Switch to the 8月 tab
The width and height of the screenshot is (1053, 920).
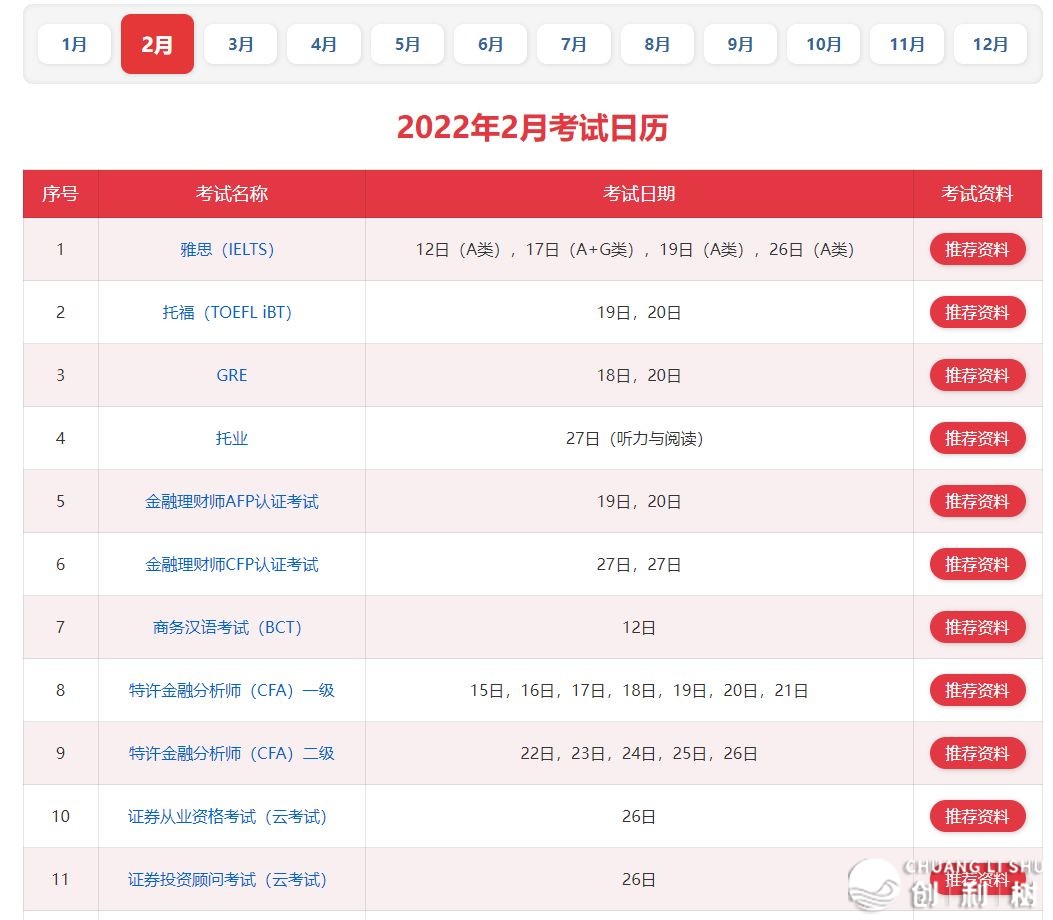pyautogui.click(x=657, y=44)
